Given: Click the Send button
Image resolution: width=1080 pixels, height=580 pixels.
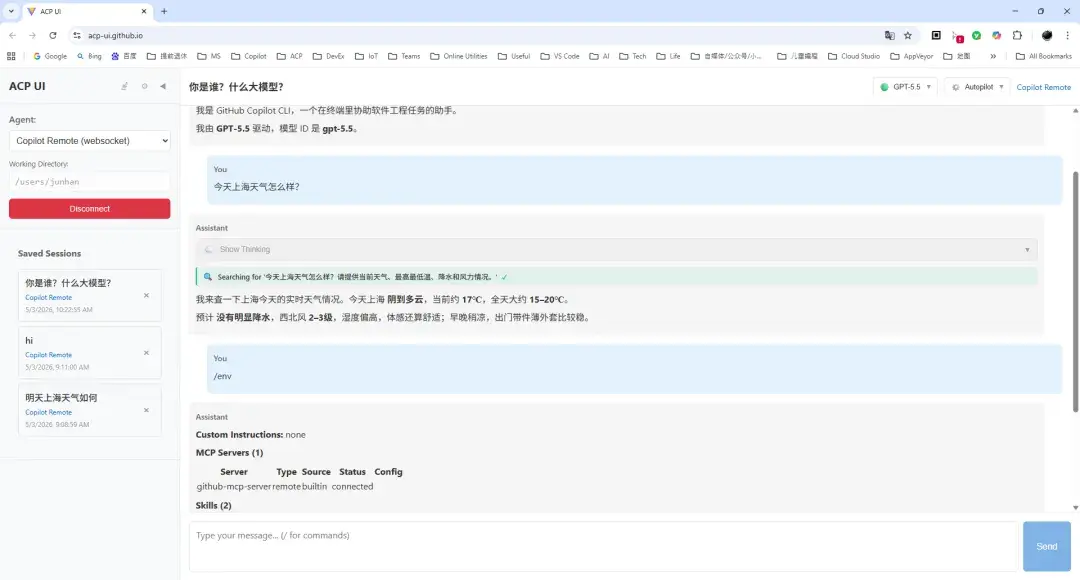Looking at the screenshot, I should click(1046, 546).
